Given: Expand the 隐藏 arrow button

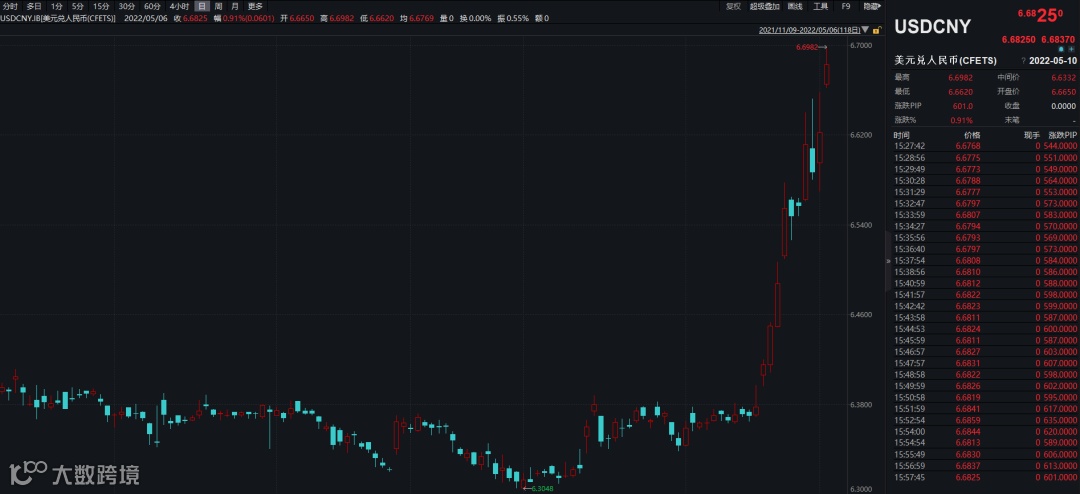Looking at the screenshot, I should coord(872,6).
